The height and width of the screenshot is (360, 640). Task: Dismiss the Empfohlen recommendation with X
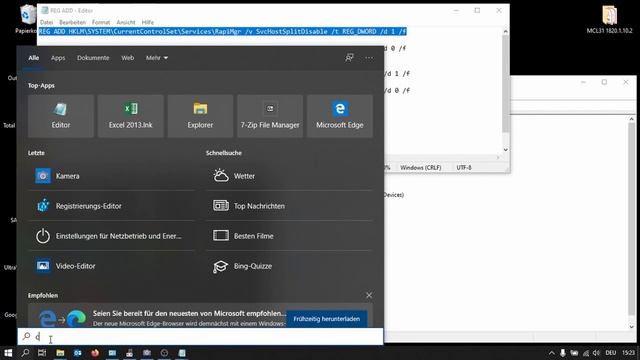pyautogui.click(x=369, y=295)
